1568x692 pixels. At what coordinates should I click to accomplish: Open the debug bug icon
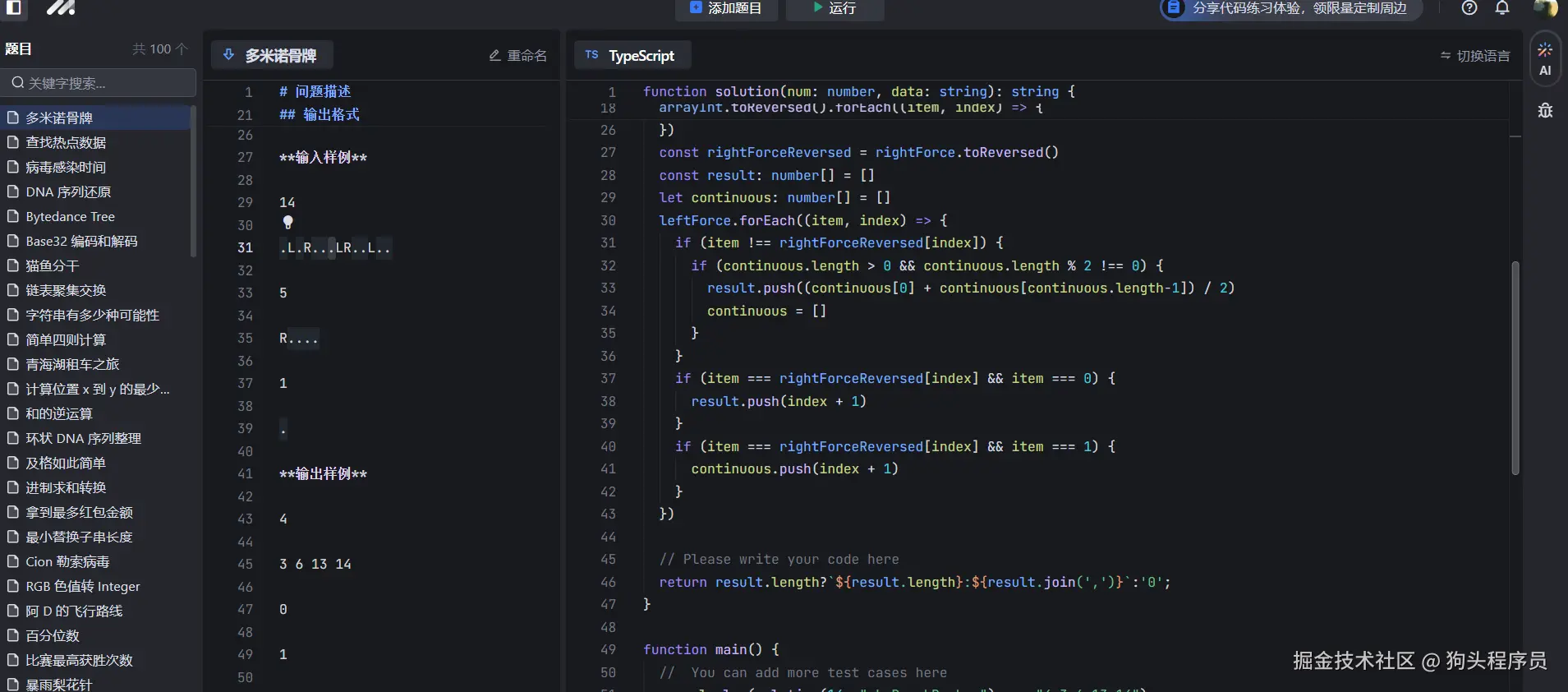tap(1545, 110)
